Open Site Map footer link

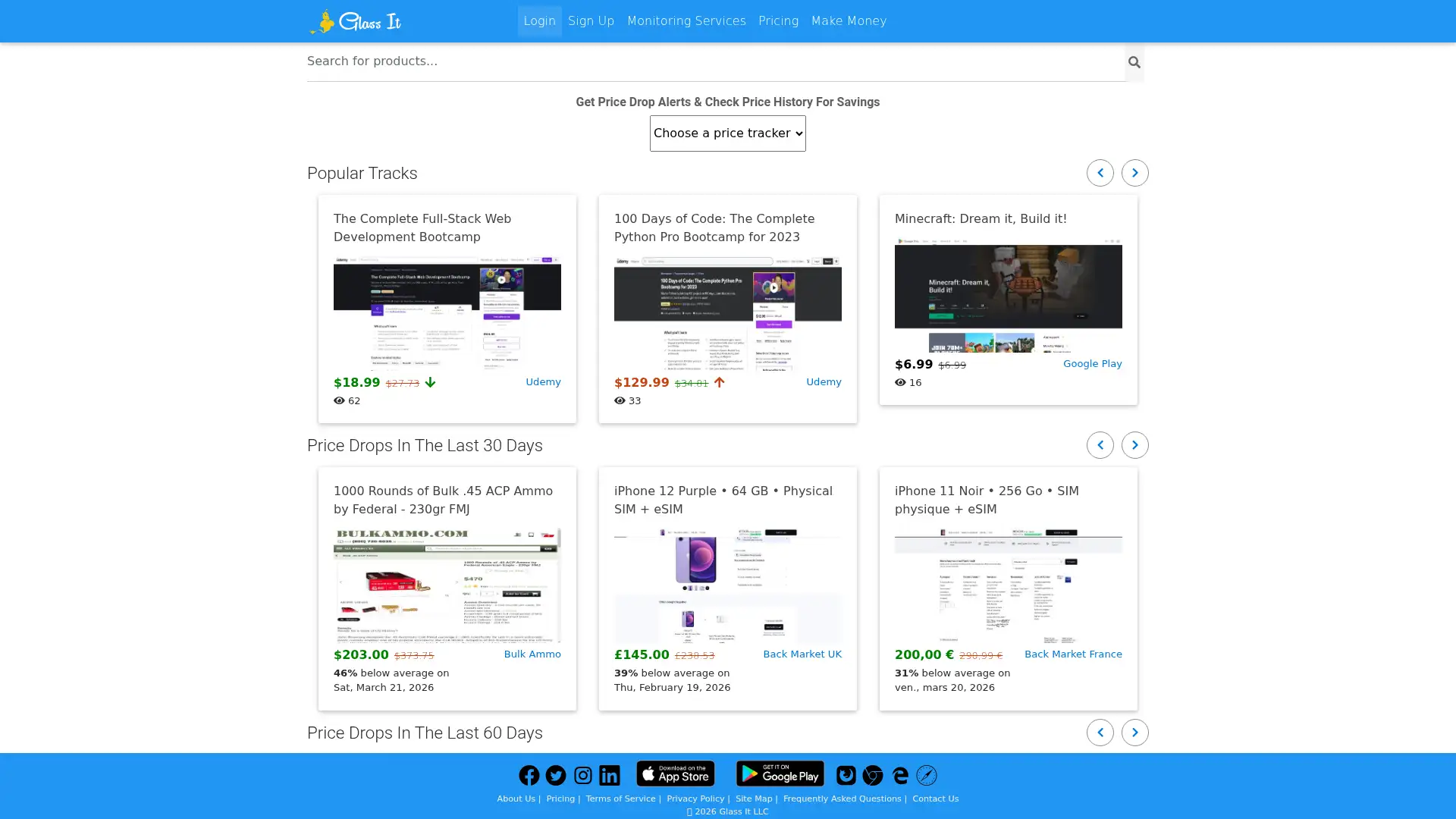click(754, 799)
